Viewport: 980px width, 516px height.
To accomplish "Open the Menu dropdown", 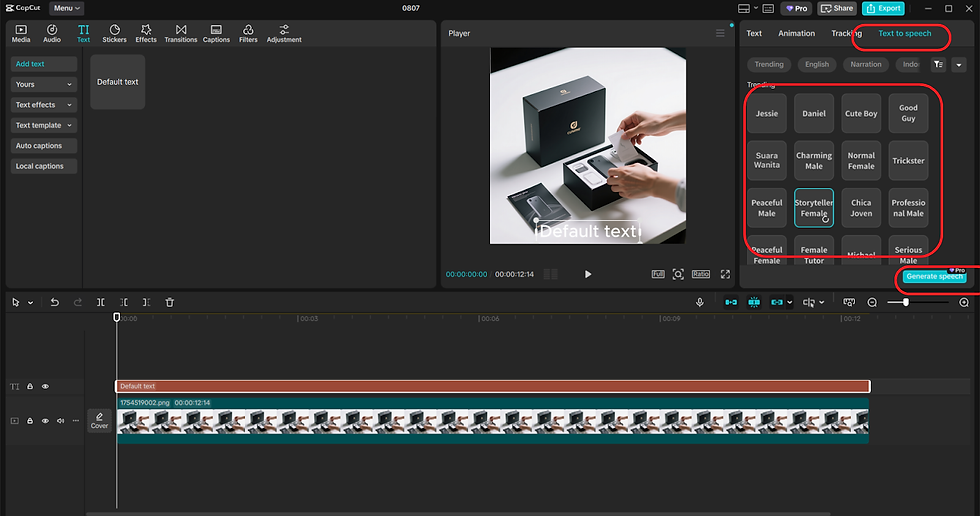I will coord(66,8).
